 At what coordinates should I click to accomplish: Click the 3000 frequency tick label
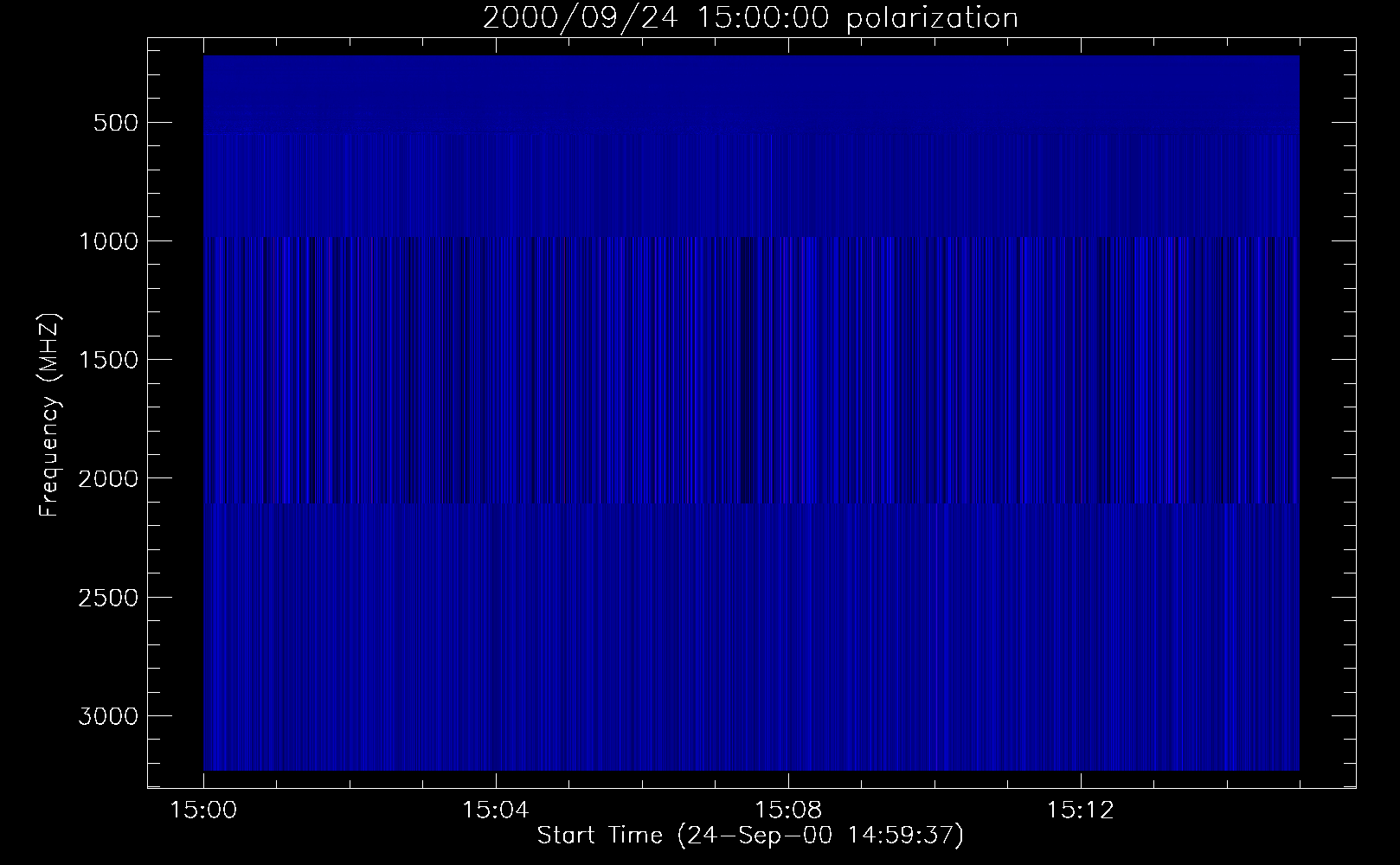(x=107, y=716)
